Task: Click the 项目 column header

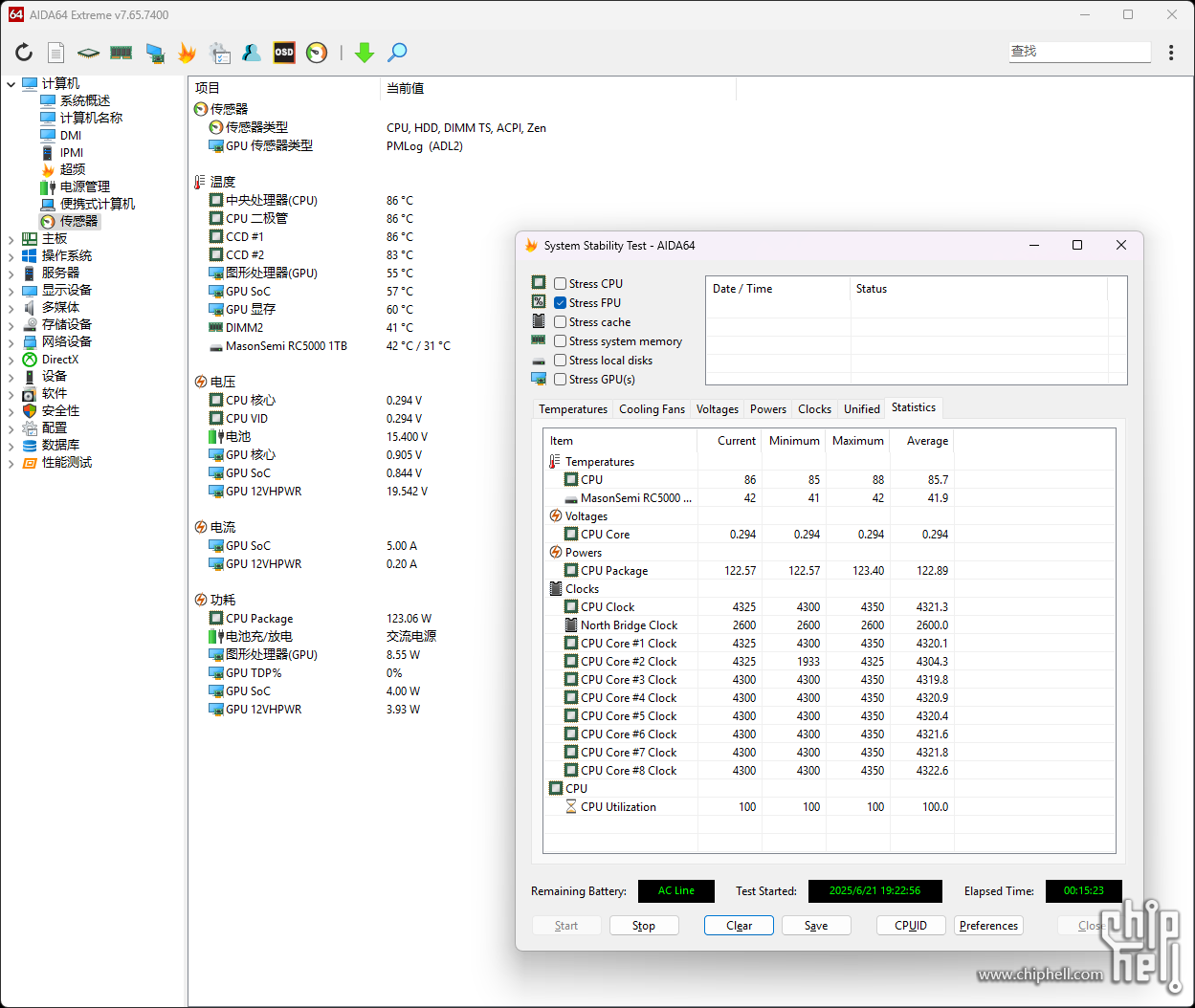Action: (284, 88)
